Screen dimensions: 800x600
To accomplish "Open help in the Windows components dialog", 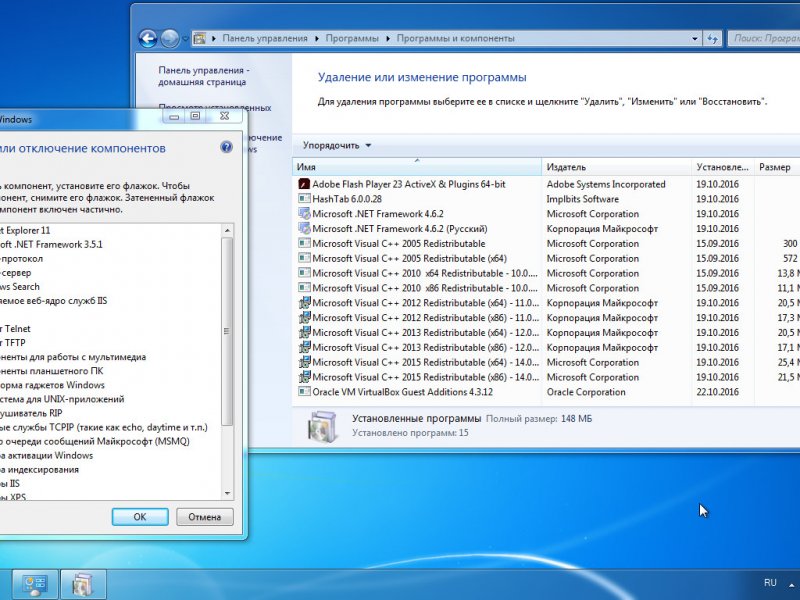I will pyautogui.click(x=227, y=147).
